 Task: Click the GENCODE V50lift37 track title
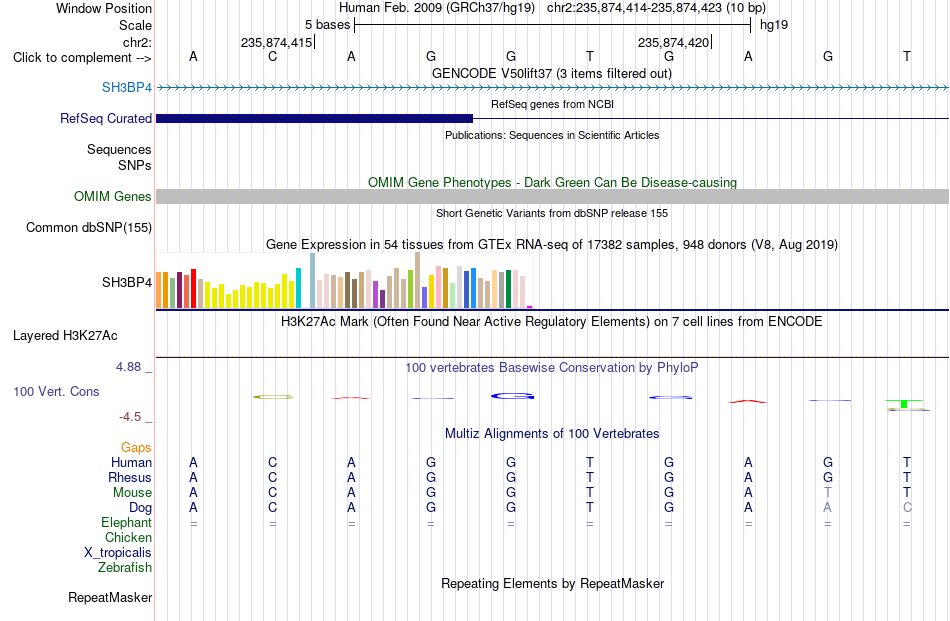pyautogui.click(x=552, y=73)
